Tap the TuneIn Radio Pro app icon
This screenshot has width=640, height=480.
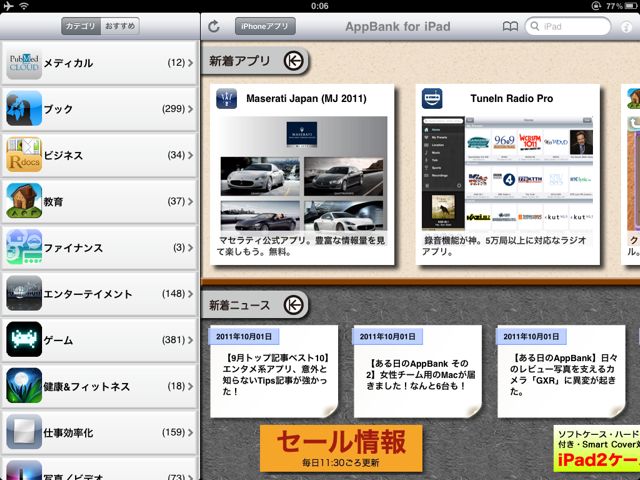pos(432,98)
